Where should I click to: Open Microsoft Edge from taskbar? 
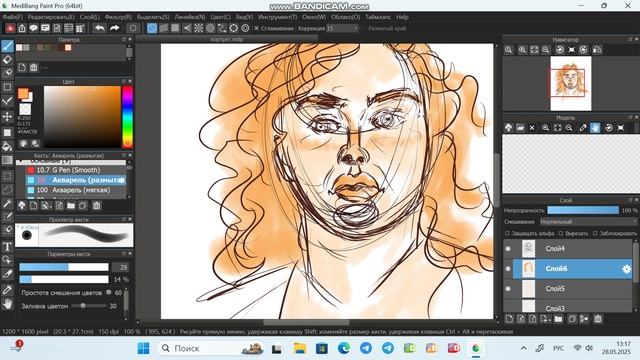click(344, 348)
